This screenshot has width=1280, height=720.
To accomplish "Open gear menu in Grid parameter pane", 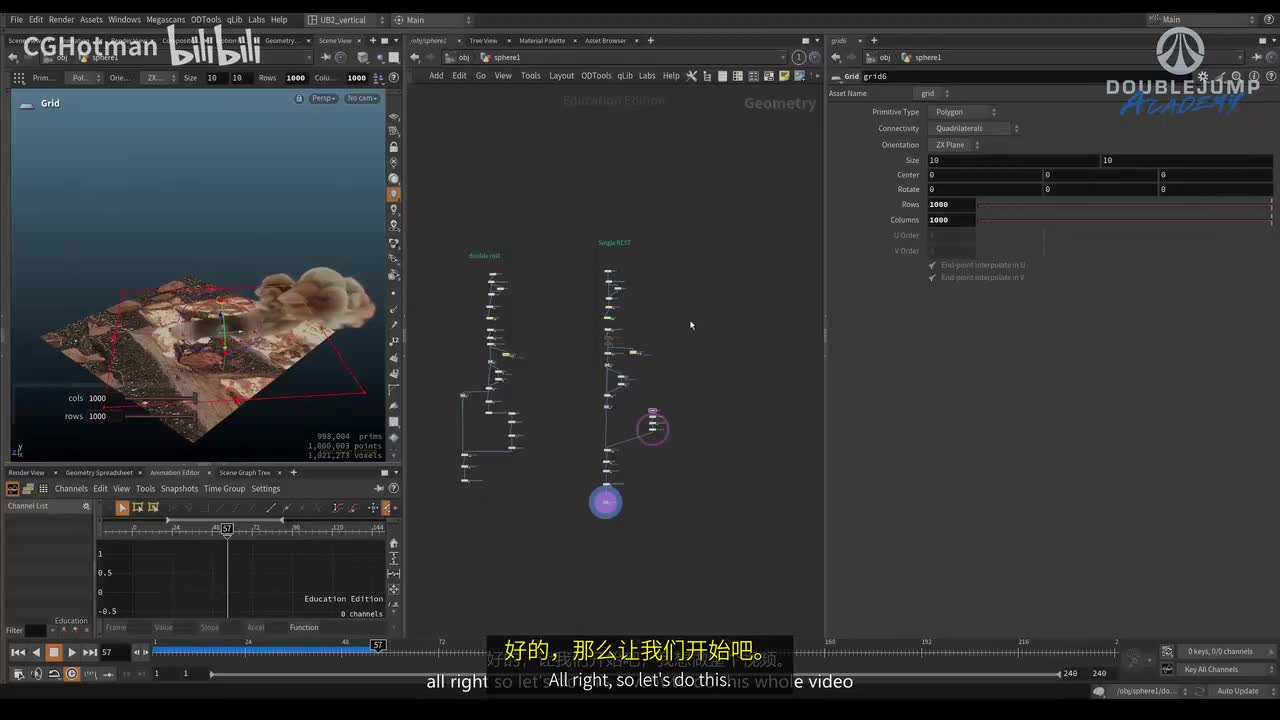I will [1205, 76].
